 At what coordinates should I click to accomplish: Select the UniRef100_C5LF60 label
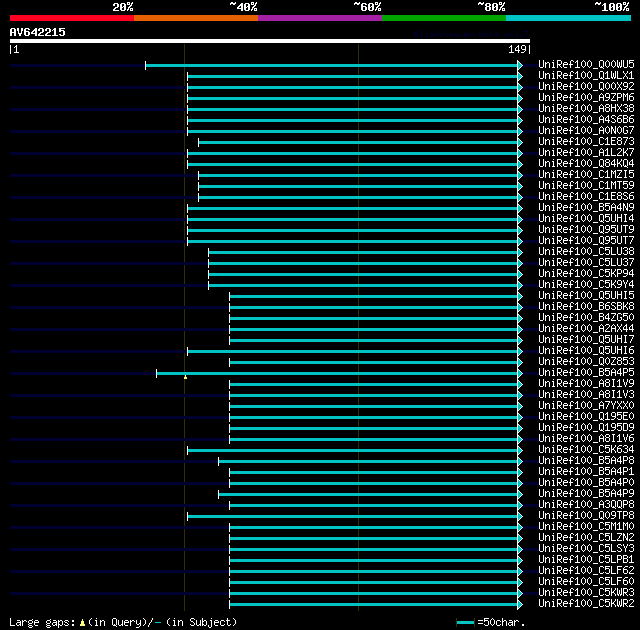click(586, 582)
